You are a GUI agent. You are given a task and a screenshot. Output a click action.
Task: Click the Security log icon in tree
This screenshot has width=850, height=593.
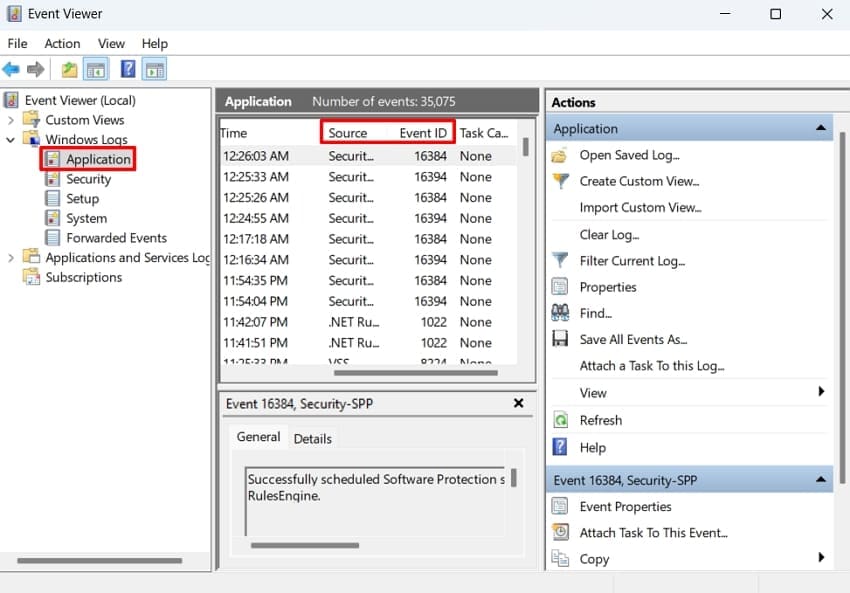(x=53, y=179)
